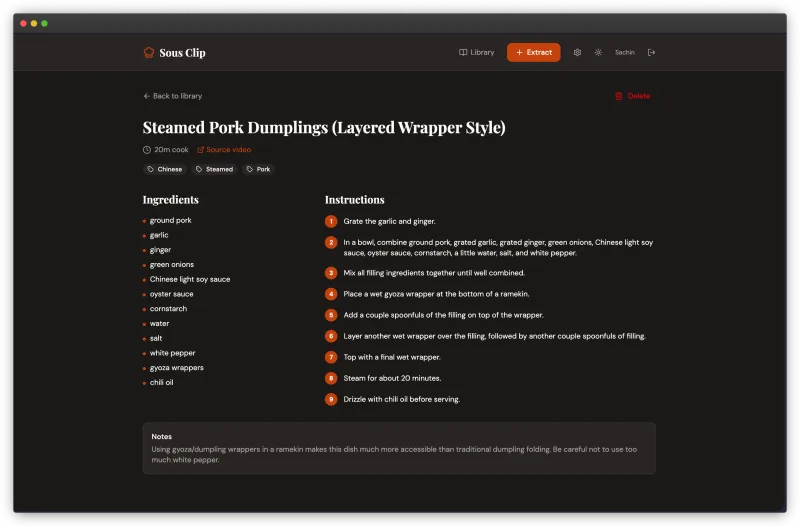Click ingredient 'garlic'
This screenshot has height=526, width=800.
(159, 235)
